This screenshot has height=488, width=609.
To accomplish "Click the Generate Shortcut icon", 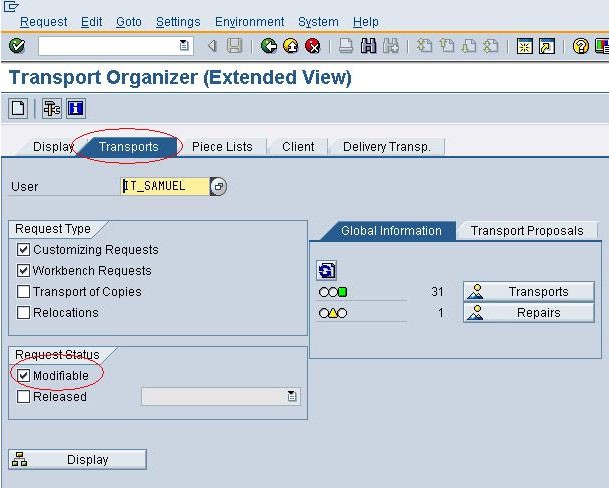I will (547, 46).
